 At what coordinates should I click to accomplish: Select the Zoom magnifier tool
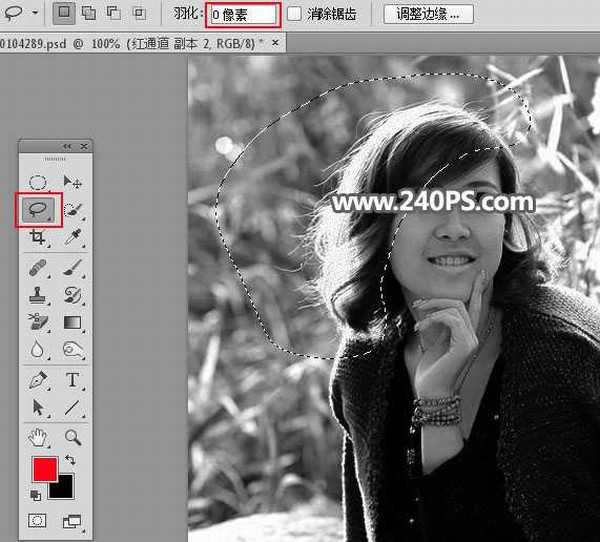coord(72,436)
